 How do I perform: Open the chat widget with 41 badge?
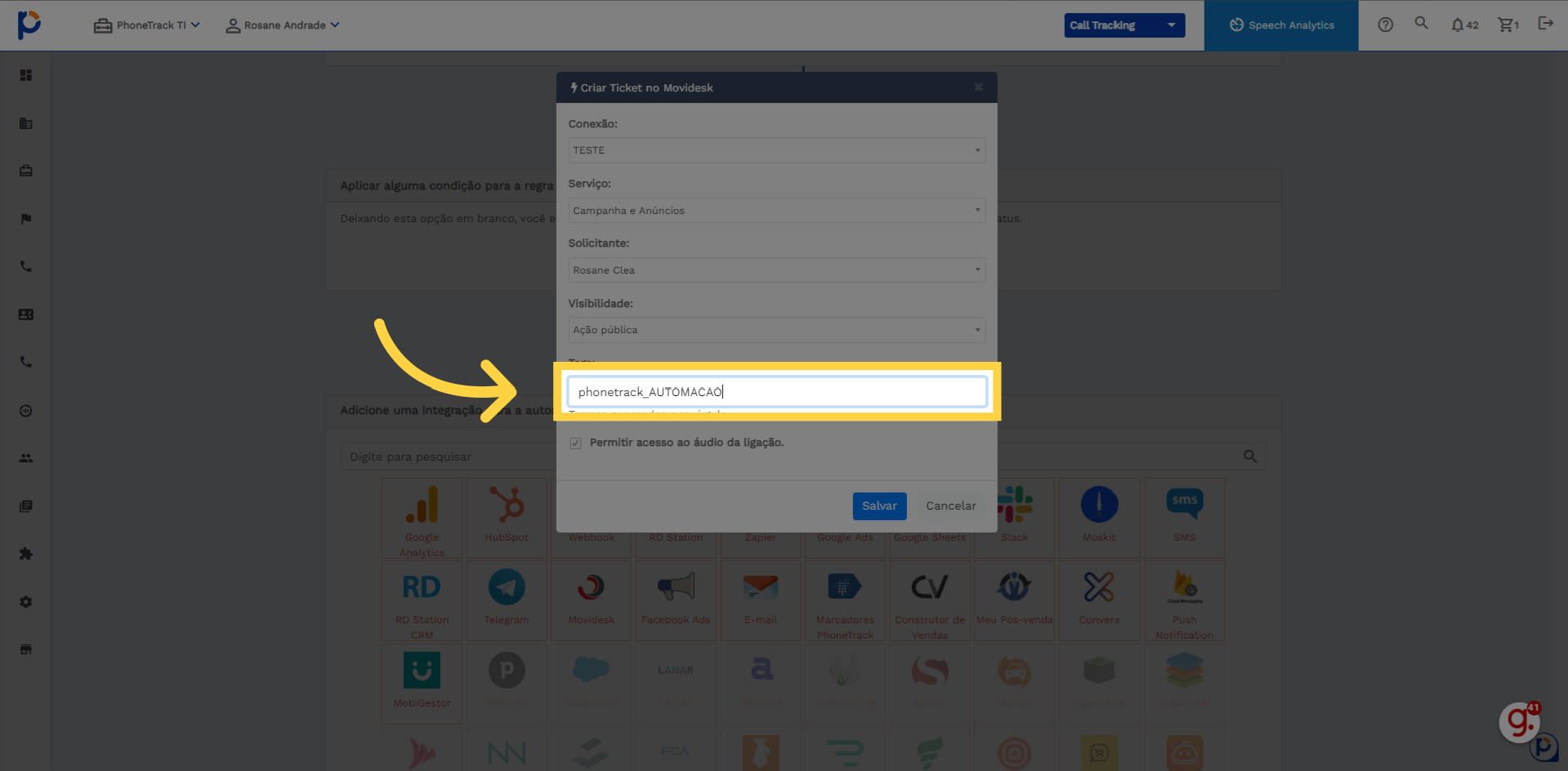coord(1520,722)
